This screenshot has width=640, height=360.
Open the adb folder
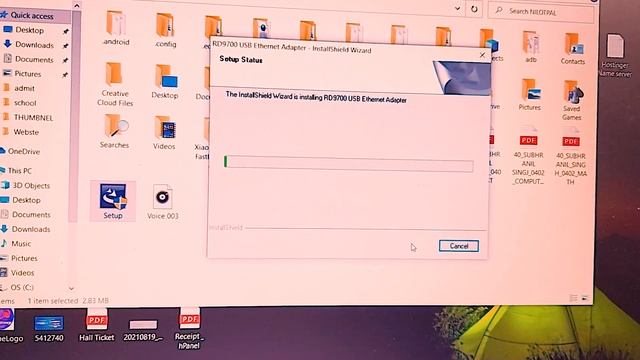[x=531, y=47]
